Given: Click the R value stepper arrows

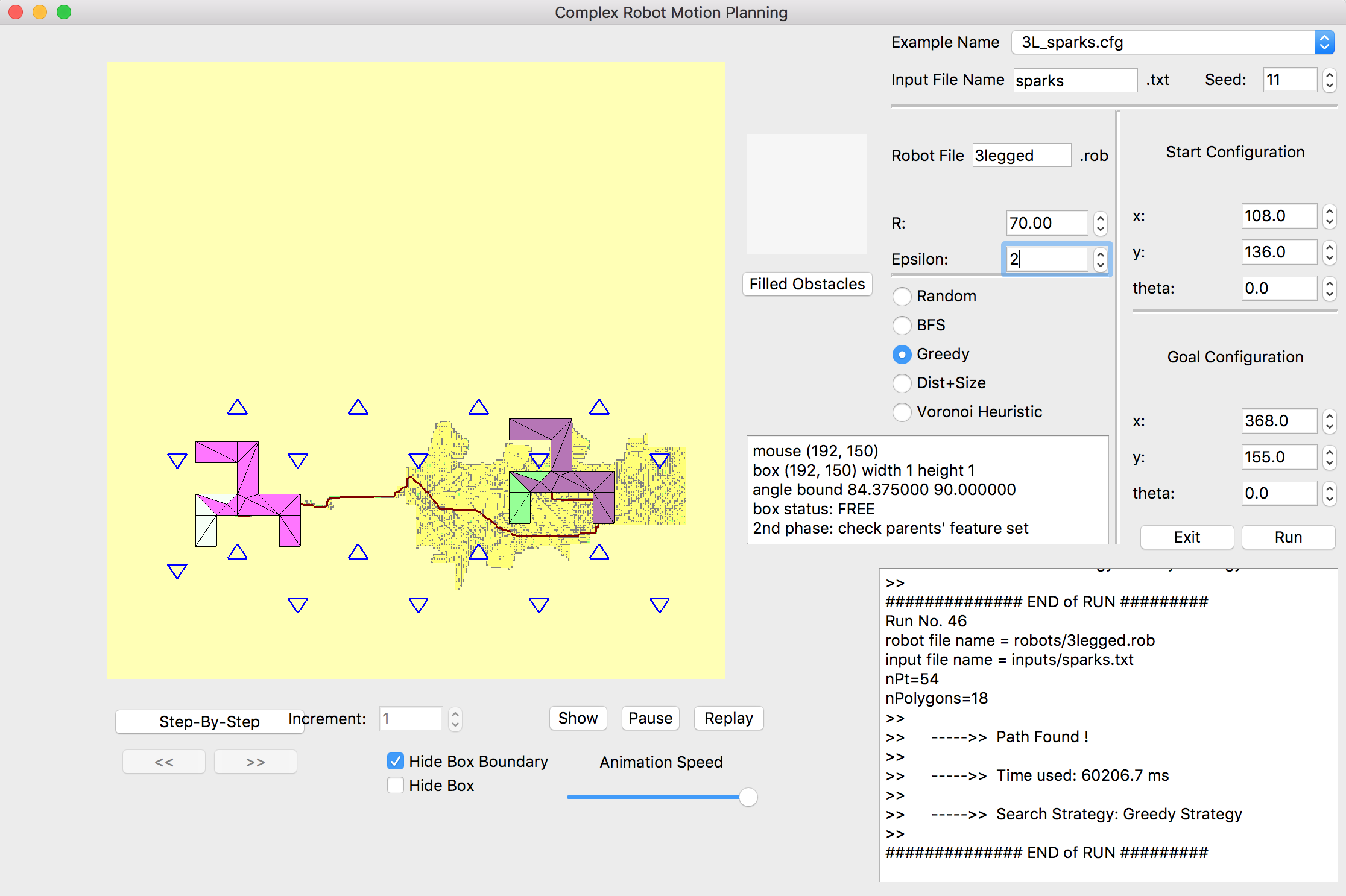Looking at the screenshot, I should pos(1101,223).
